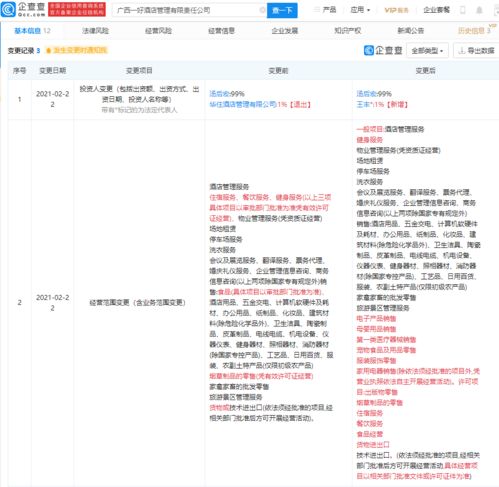Select the 投资人变更 change item cell
This screenshot has width=499, height=487.
tap(139, 99)
